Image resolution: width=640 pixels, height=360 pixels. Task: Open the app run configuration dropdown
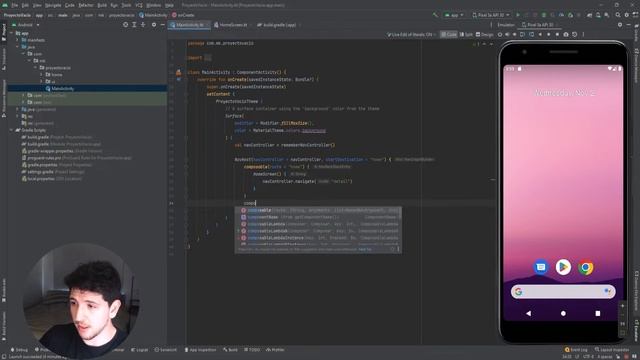(454, 15)
